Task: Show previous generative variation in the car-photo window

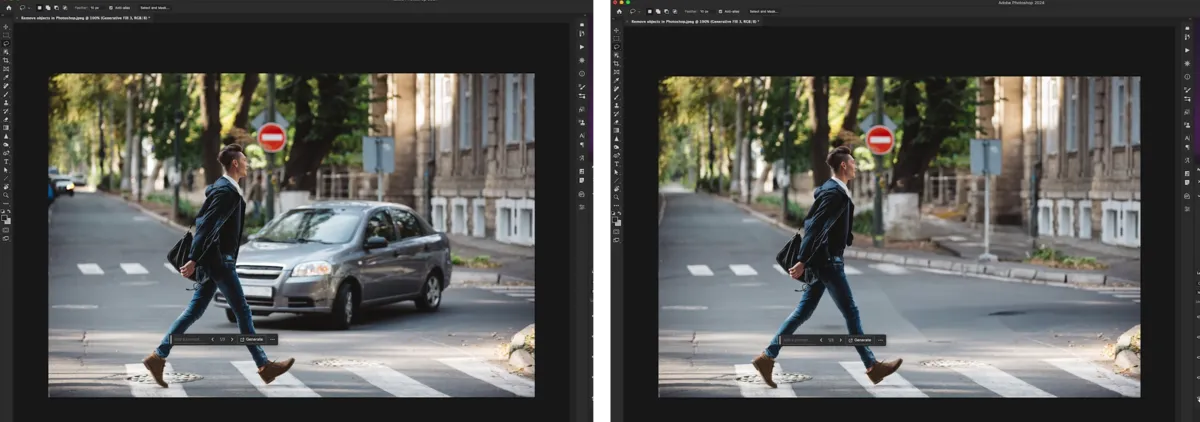Action: point(212,339)
